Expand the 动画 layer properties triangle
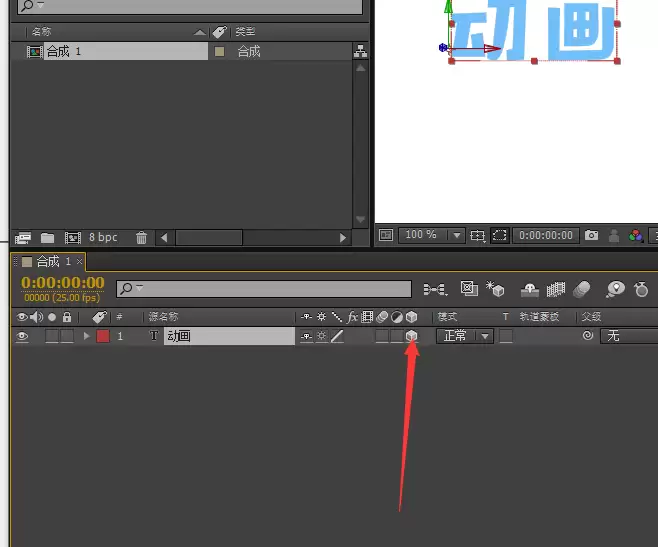Viewport: 658px width, 547px height. 86,336
